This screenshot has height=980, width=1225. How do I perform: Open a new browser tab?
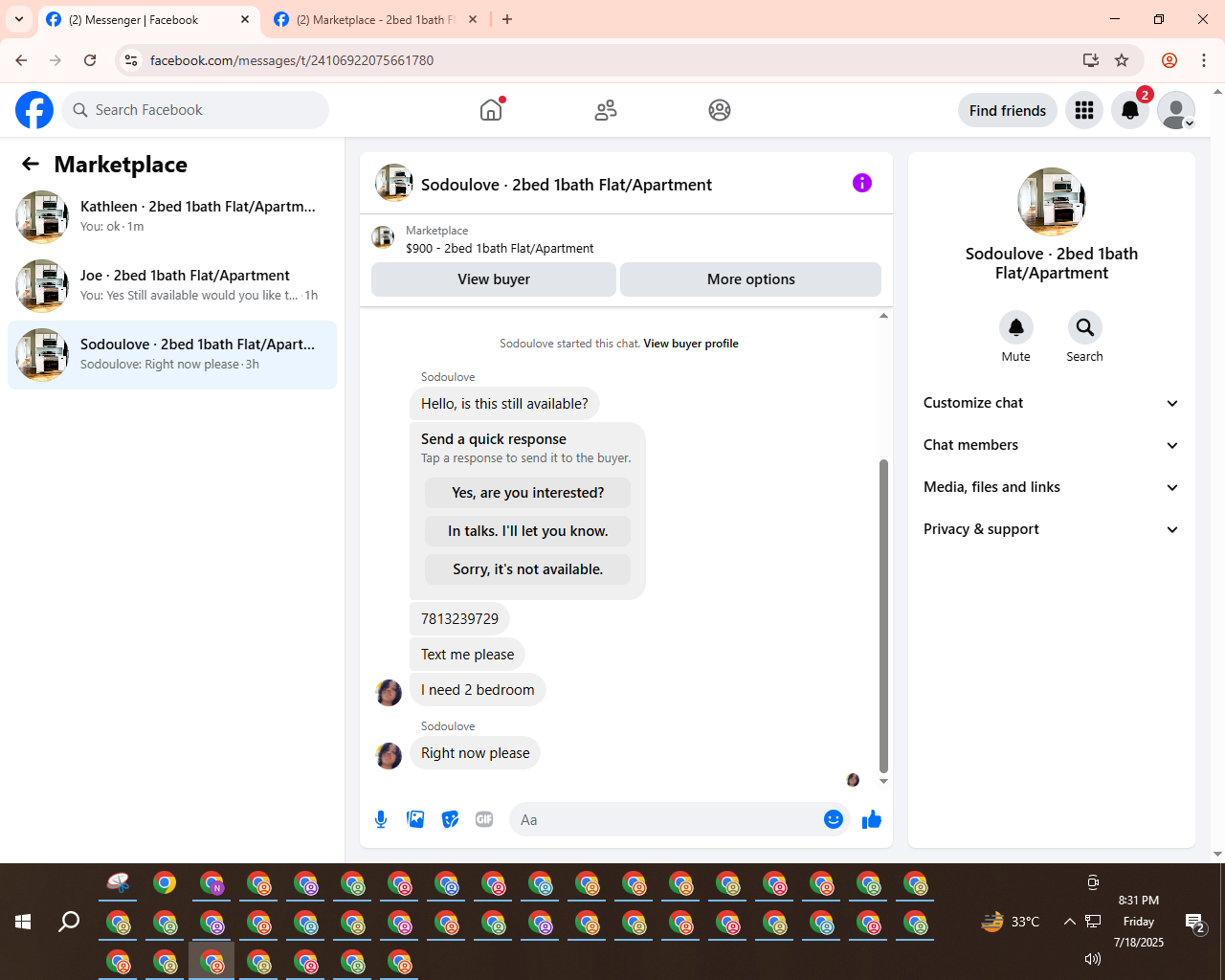click(x=507, y=19)
